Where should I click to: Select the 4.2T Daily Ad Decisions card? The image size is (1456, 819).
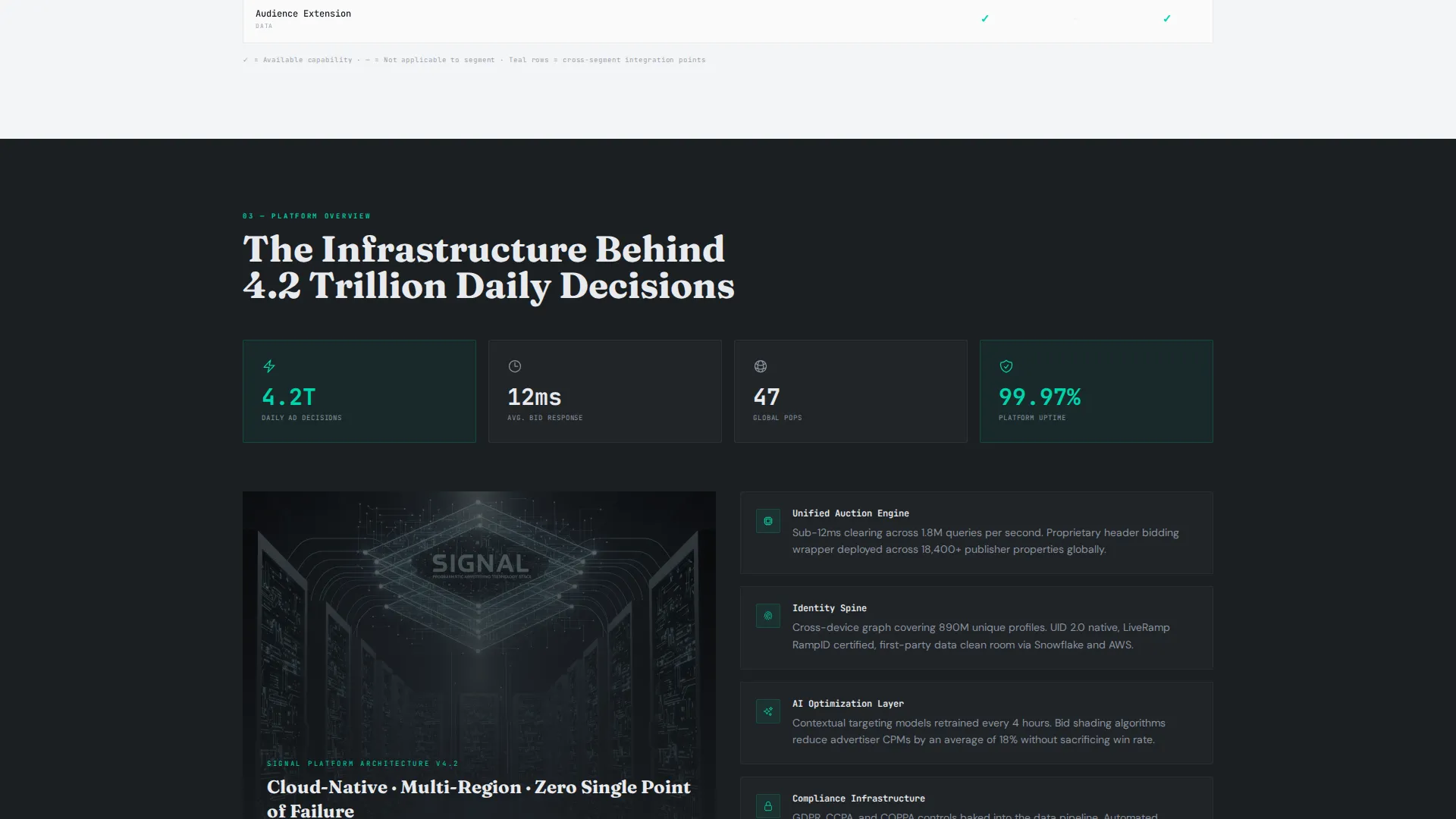coord(359,391)
